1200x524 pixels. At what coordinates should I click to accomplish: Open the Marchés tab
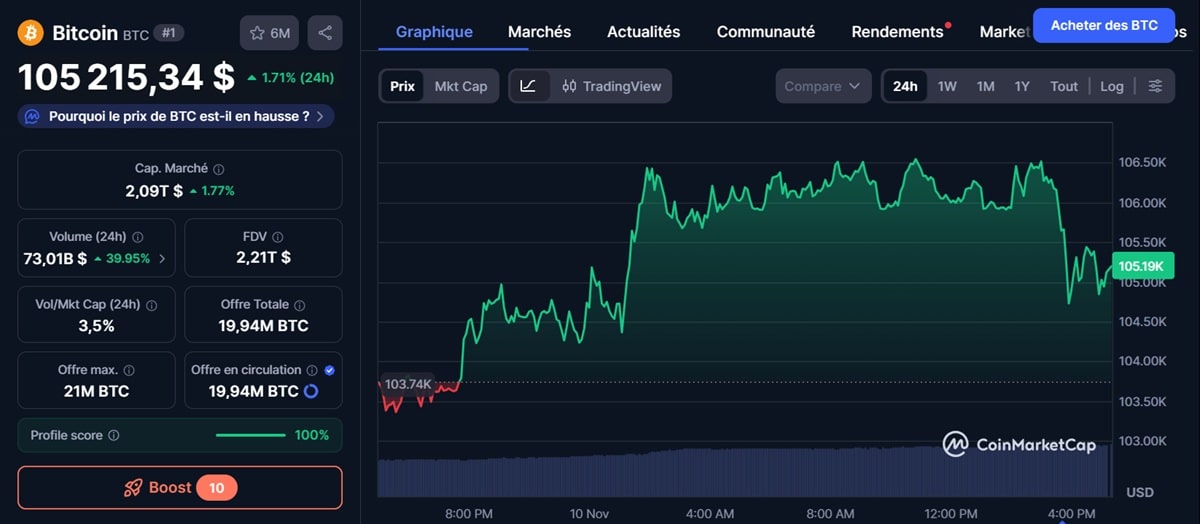pyautogui.click(x=539, y=32)
